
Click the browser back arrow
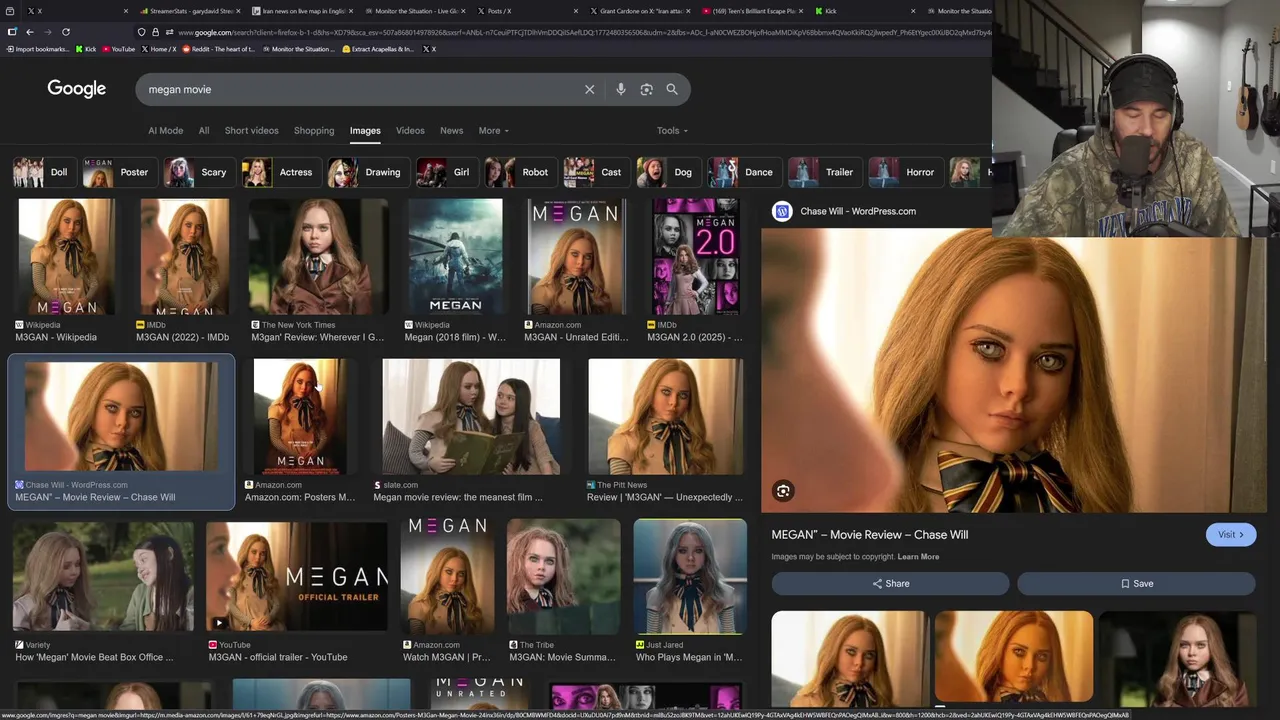coord(30,32)
